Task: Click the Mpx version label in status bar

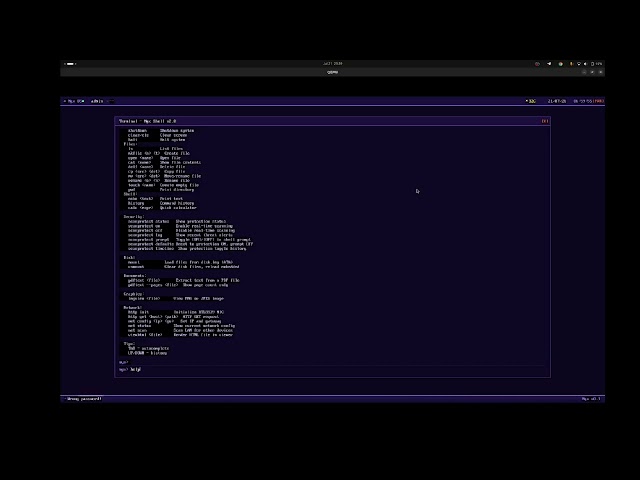Action: [591, 399]
